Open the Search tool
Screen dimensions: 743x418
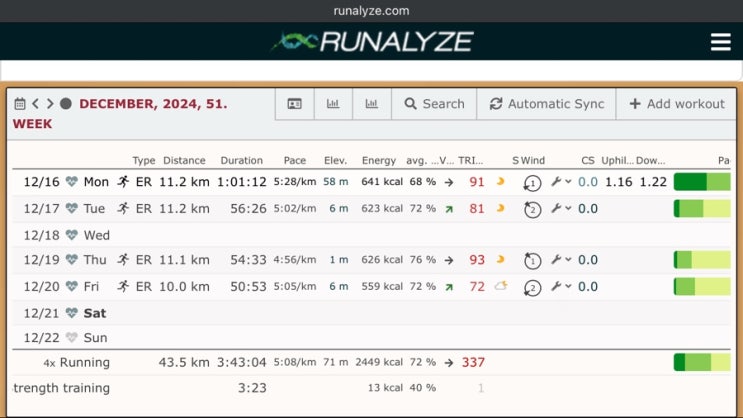(434, 104)
